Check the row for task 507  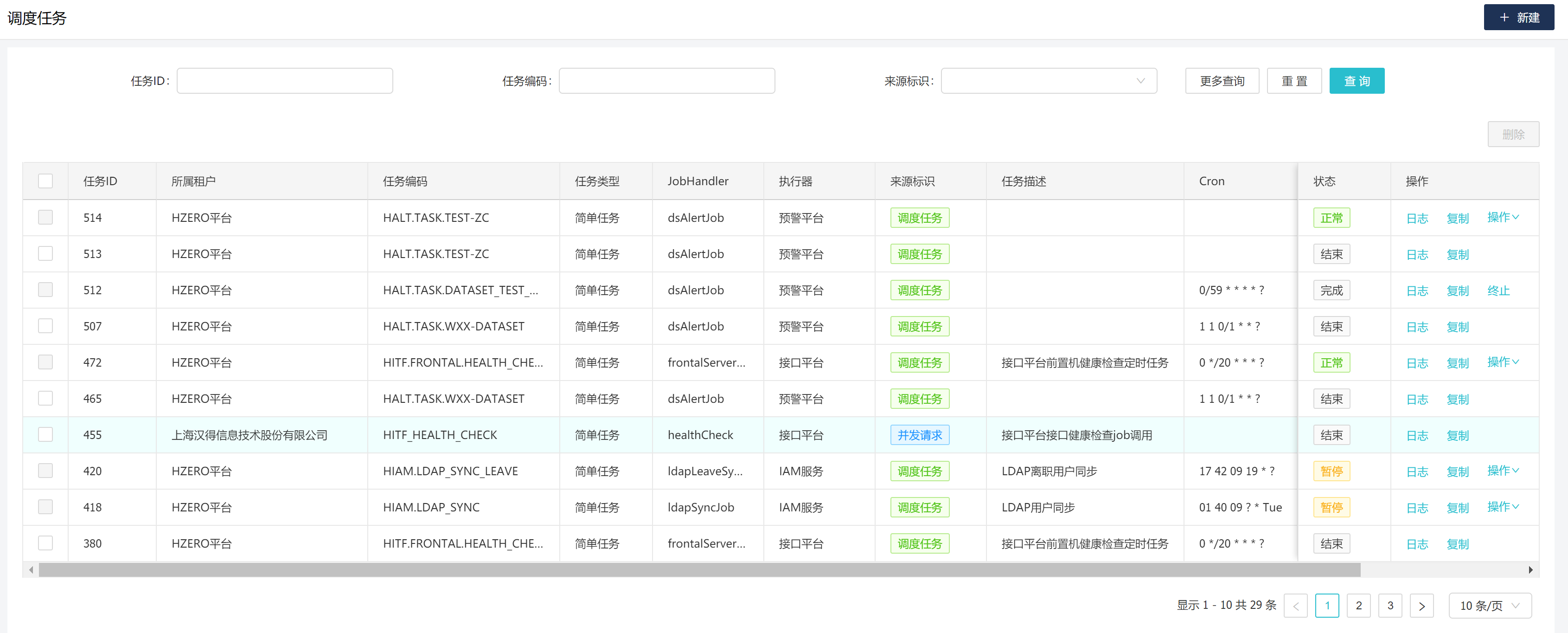45,326
